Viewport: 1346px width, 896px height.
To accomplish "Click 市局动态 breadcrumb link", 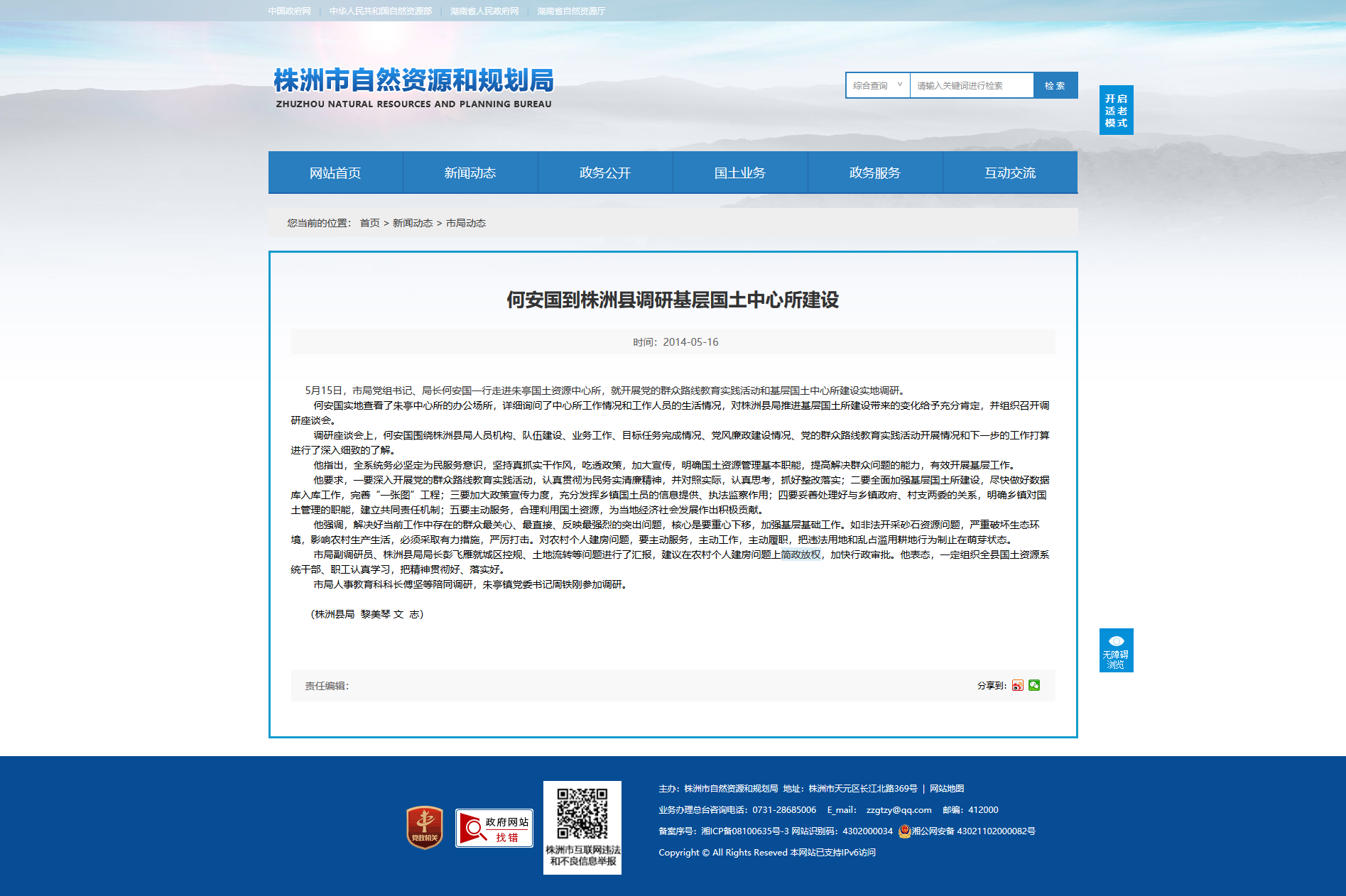I will tap(466, 223).
